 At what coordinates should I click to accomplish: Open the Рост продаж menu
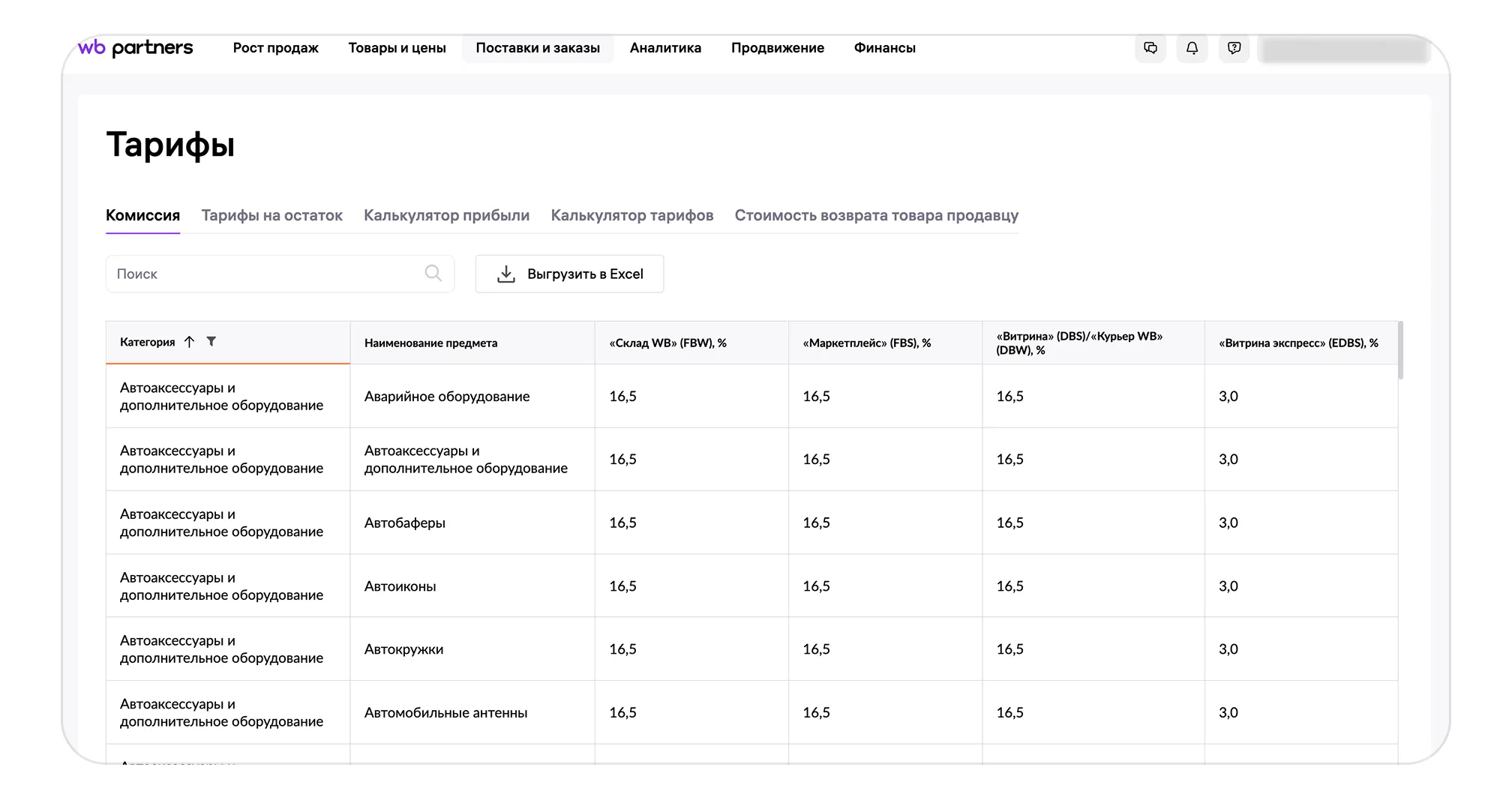point(275,48)
